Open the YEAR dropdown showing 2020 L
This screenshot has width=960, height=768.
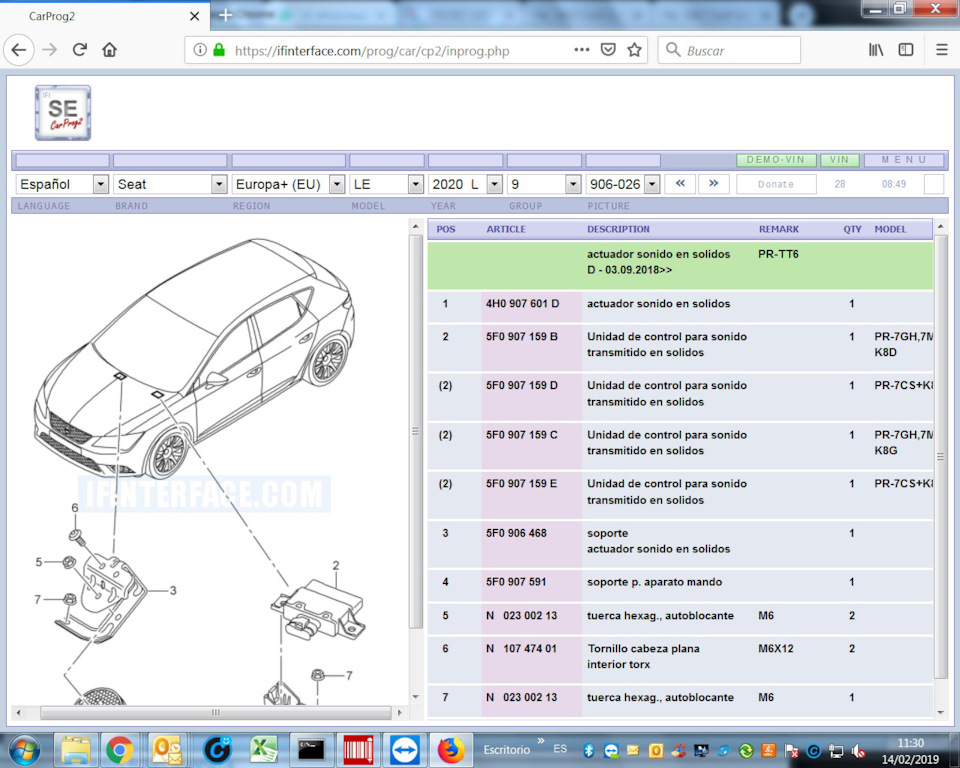(x=466, y=183)
